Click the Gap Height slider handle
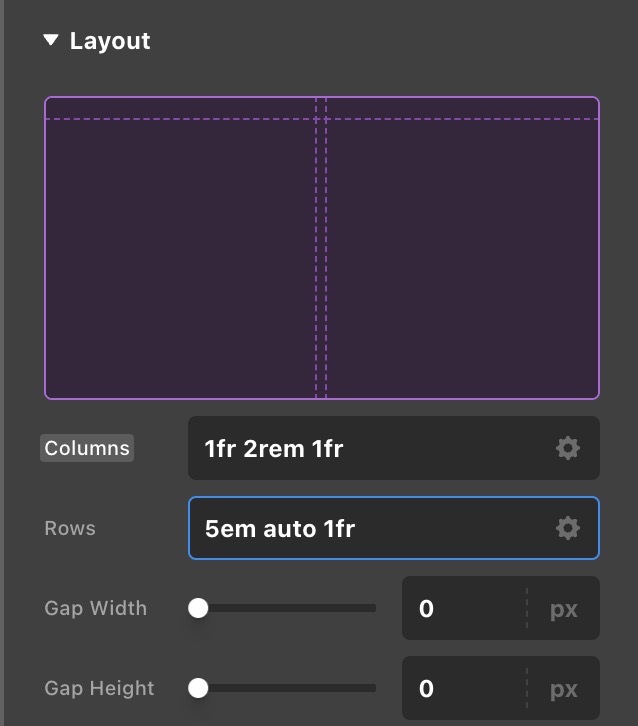638x726 pixels. coord(198,688)
